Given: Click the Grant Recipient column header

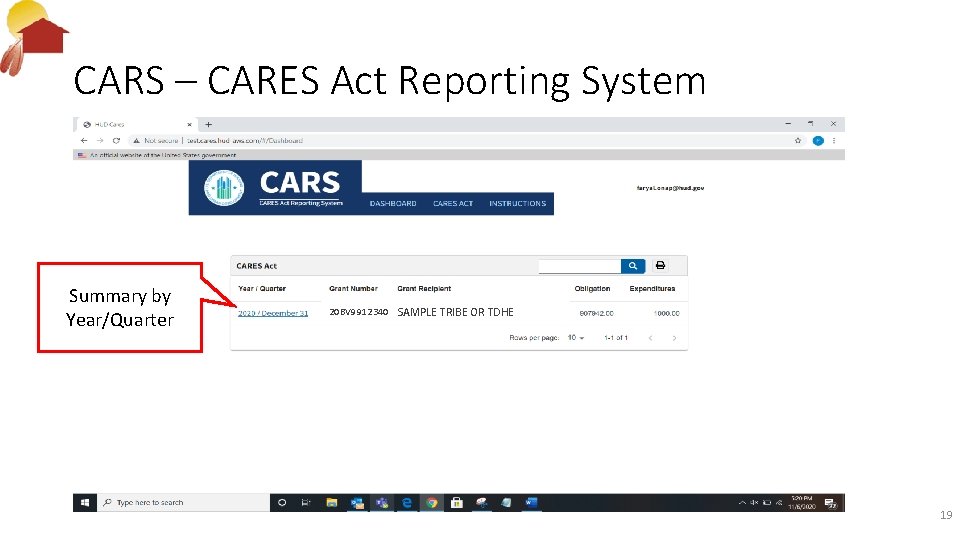Looking at the screenshot, I should click(424, 288).
